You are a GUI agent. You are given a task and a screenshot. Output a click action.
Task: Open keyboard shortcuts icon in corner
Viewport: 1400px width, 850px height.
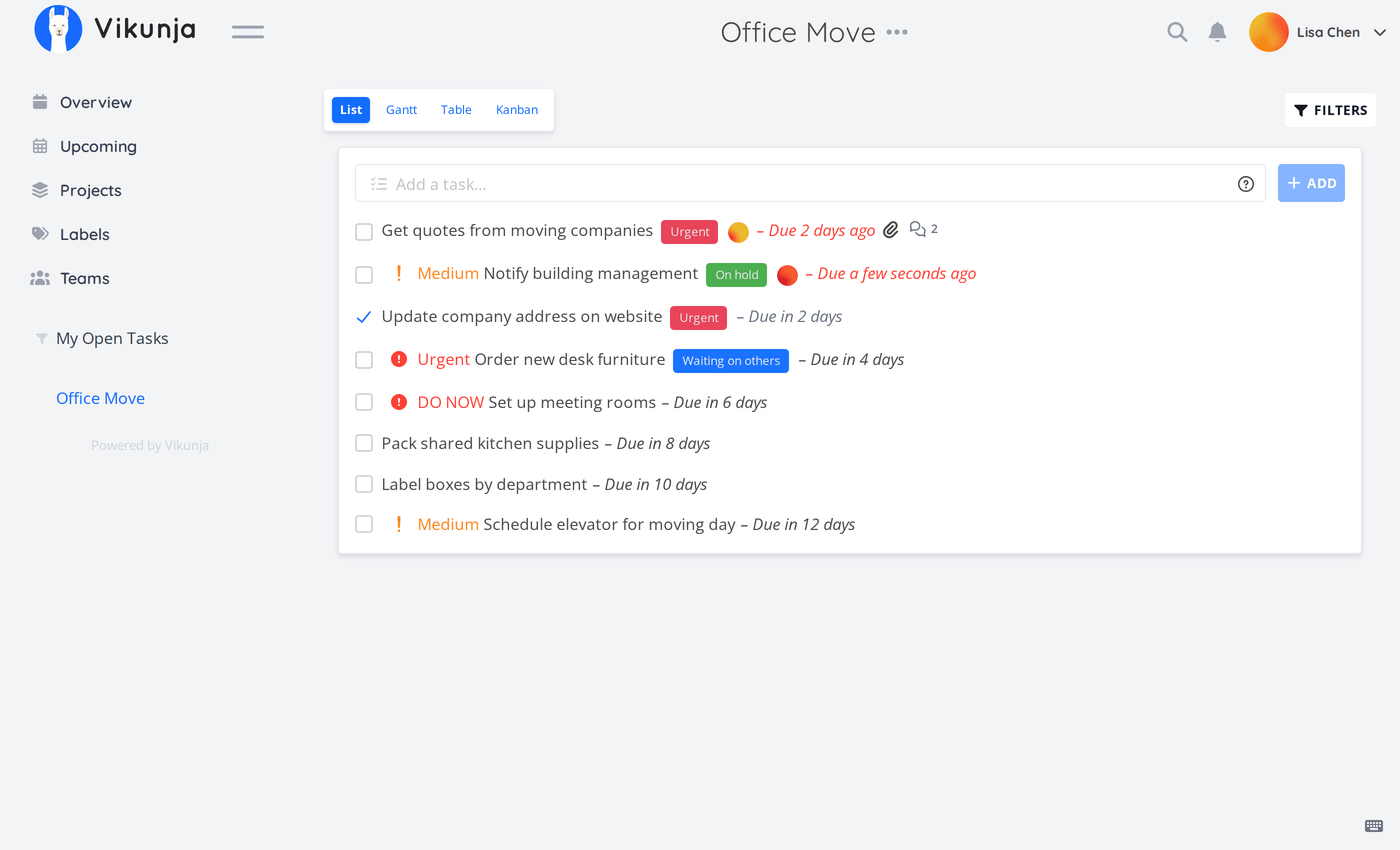pyautogui.click(x=1374, y=826)
